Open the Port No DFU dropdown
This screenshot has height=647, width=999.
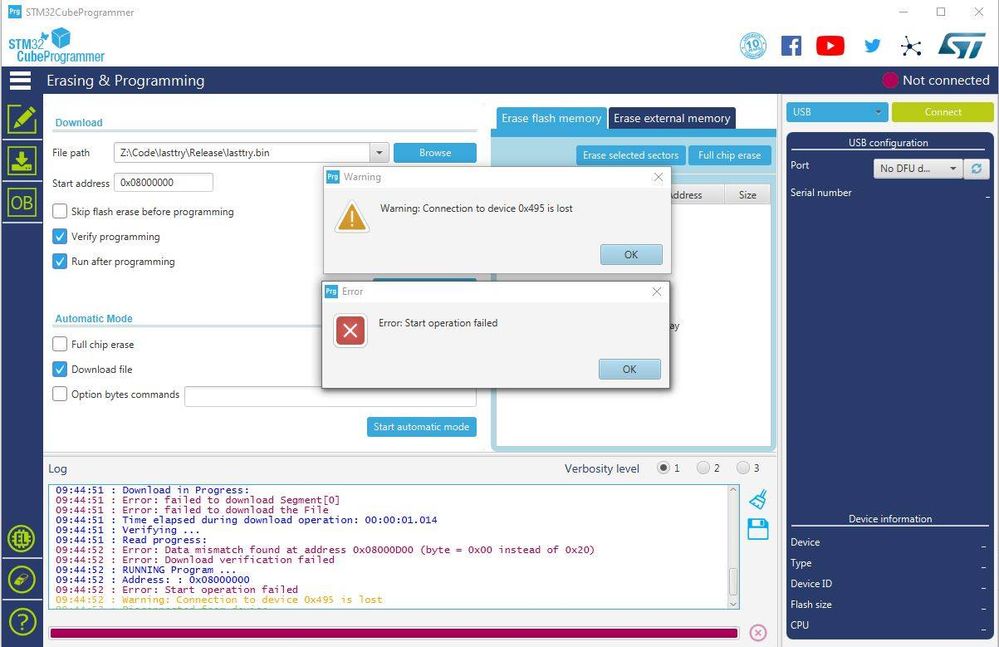pyautogui.click(x=917, y=169)
